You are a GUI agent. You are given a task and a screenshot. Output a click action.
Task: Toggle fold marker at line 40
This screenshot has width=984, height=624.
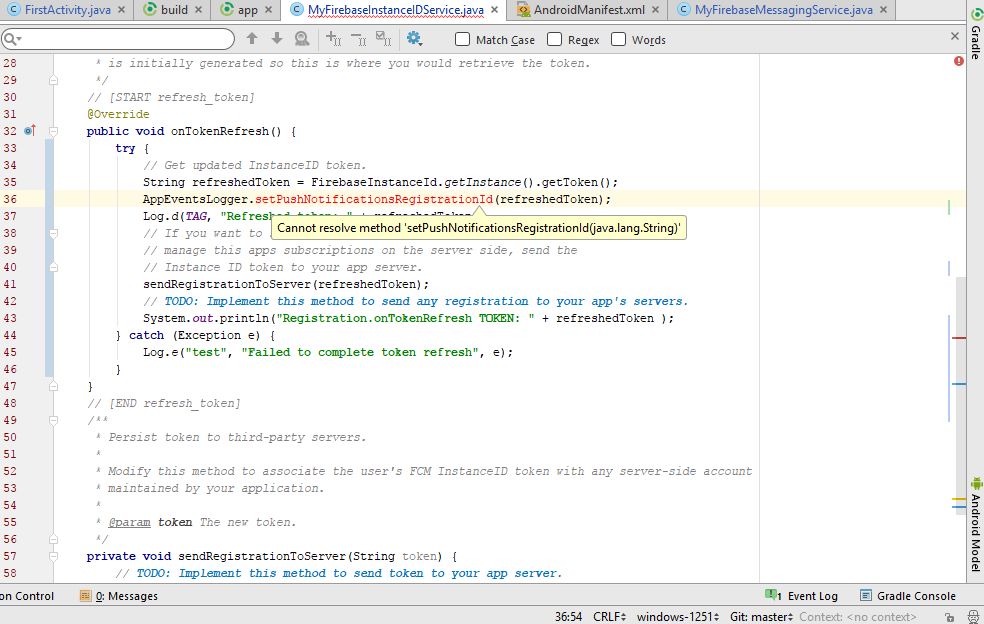53,267
